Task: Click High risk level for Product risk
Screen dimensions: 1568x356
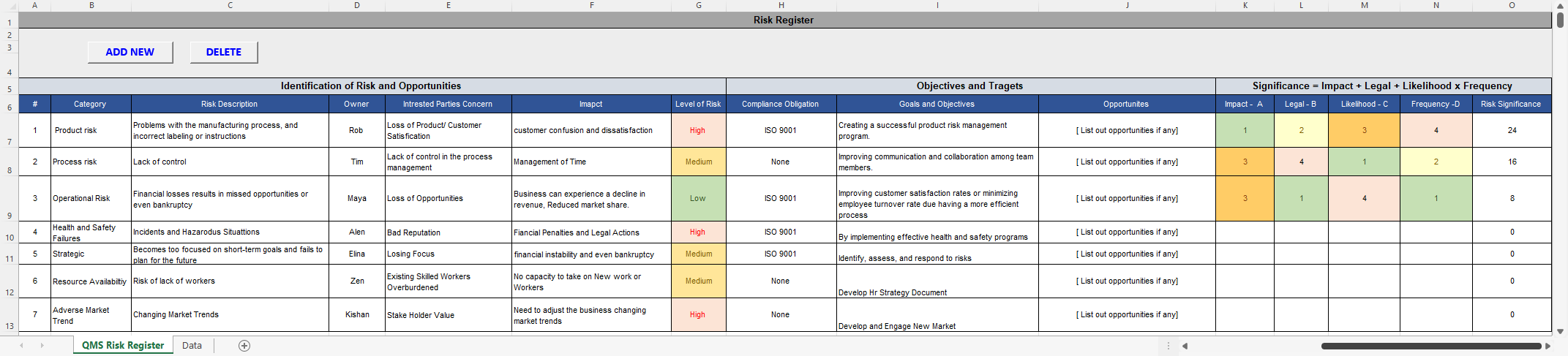Action: click(699, 130)
